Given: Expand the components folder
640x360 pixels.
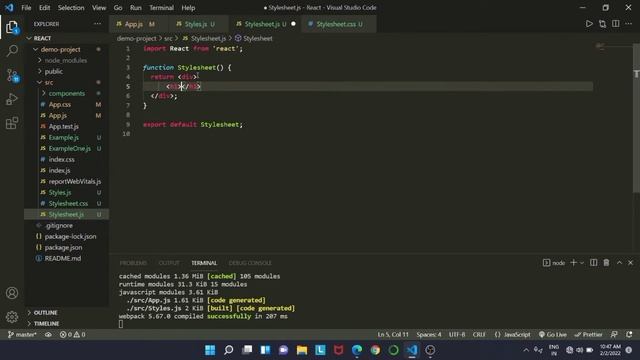Looking at the screenshot, I should pyautogui.click(x=67, y=93).
